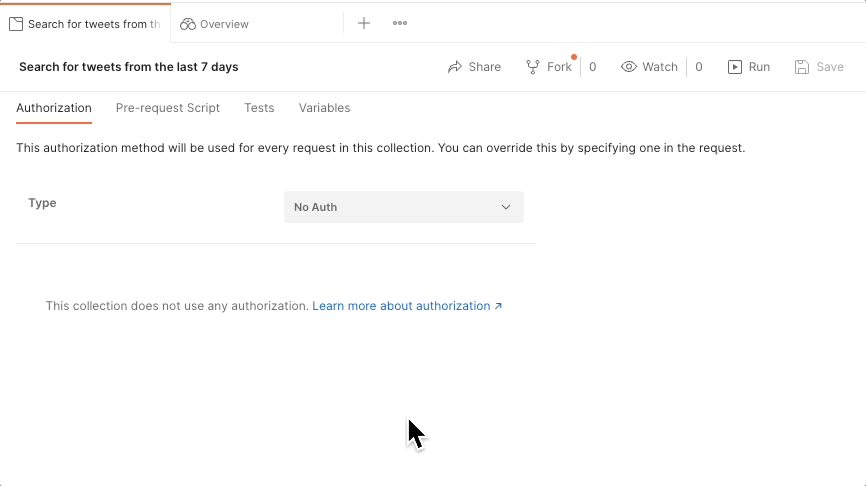Click the Watch eye icon
The height and width of the screenshot is (486, 866).
pyautogui.click(x=629, y=67)
